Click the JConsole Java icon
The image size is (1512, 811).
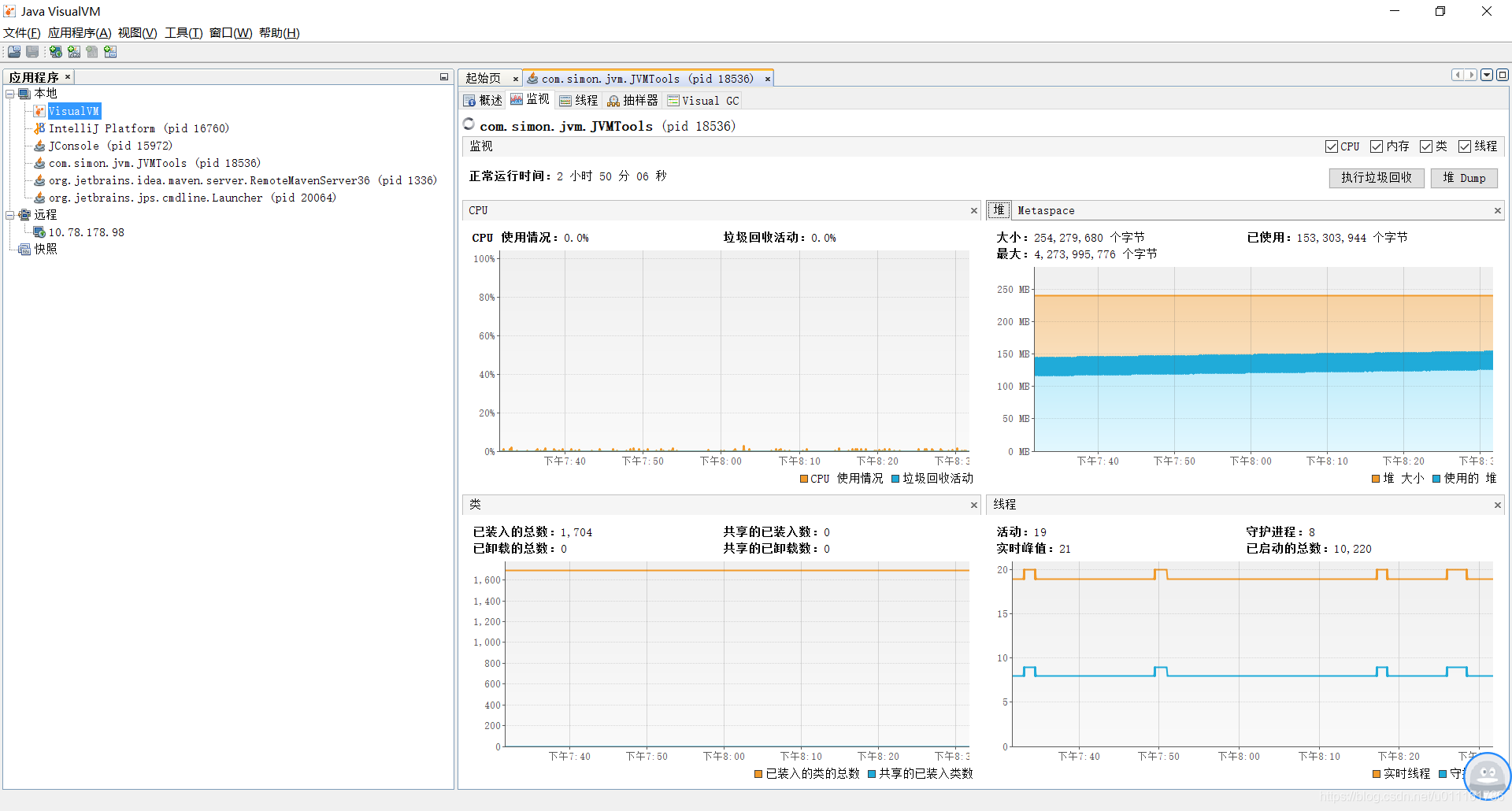[39, 146]
